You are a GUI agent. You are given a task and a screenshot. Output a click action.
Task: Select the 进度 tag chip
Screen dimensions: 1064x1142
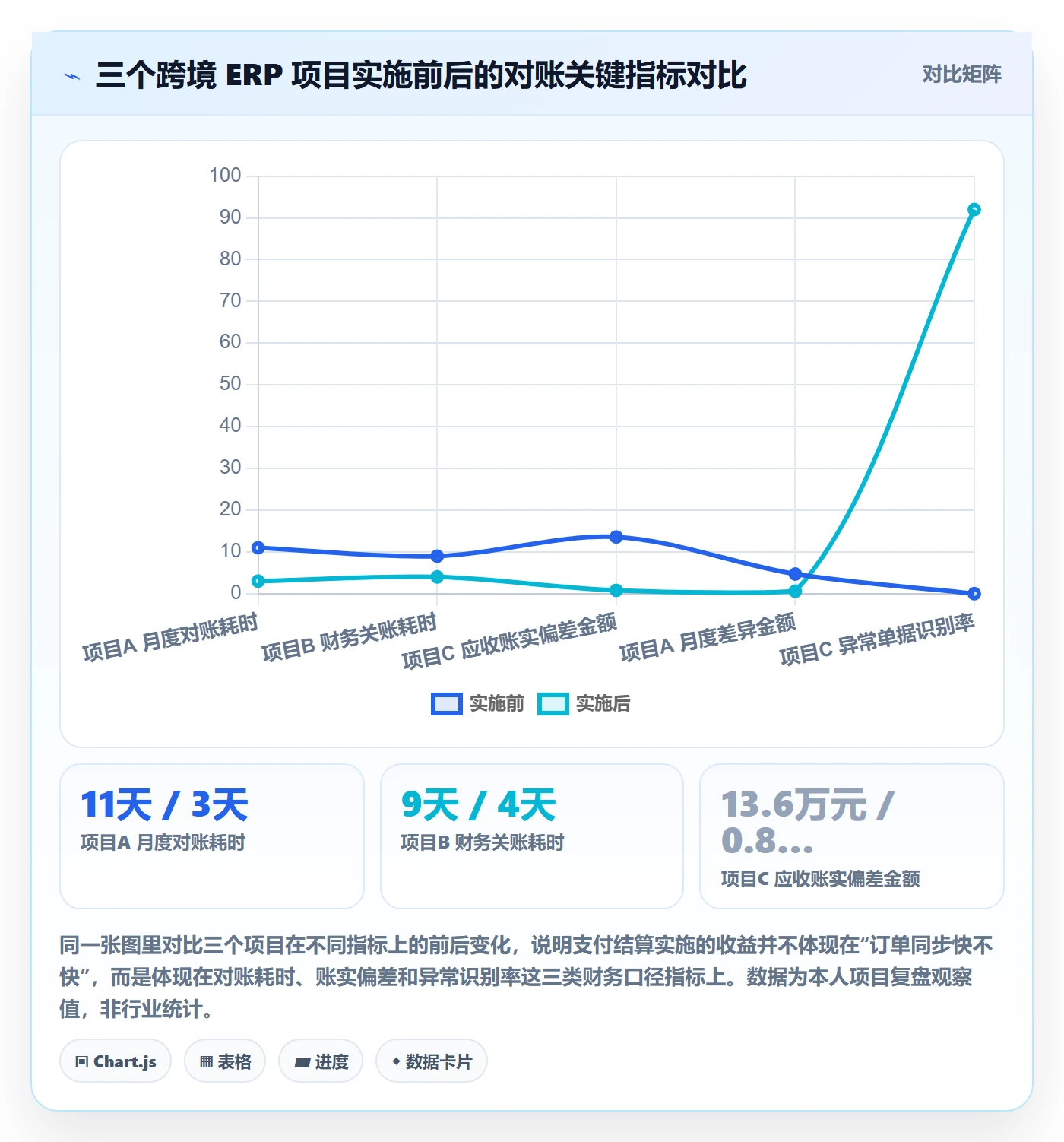(x=321, y=1061)
